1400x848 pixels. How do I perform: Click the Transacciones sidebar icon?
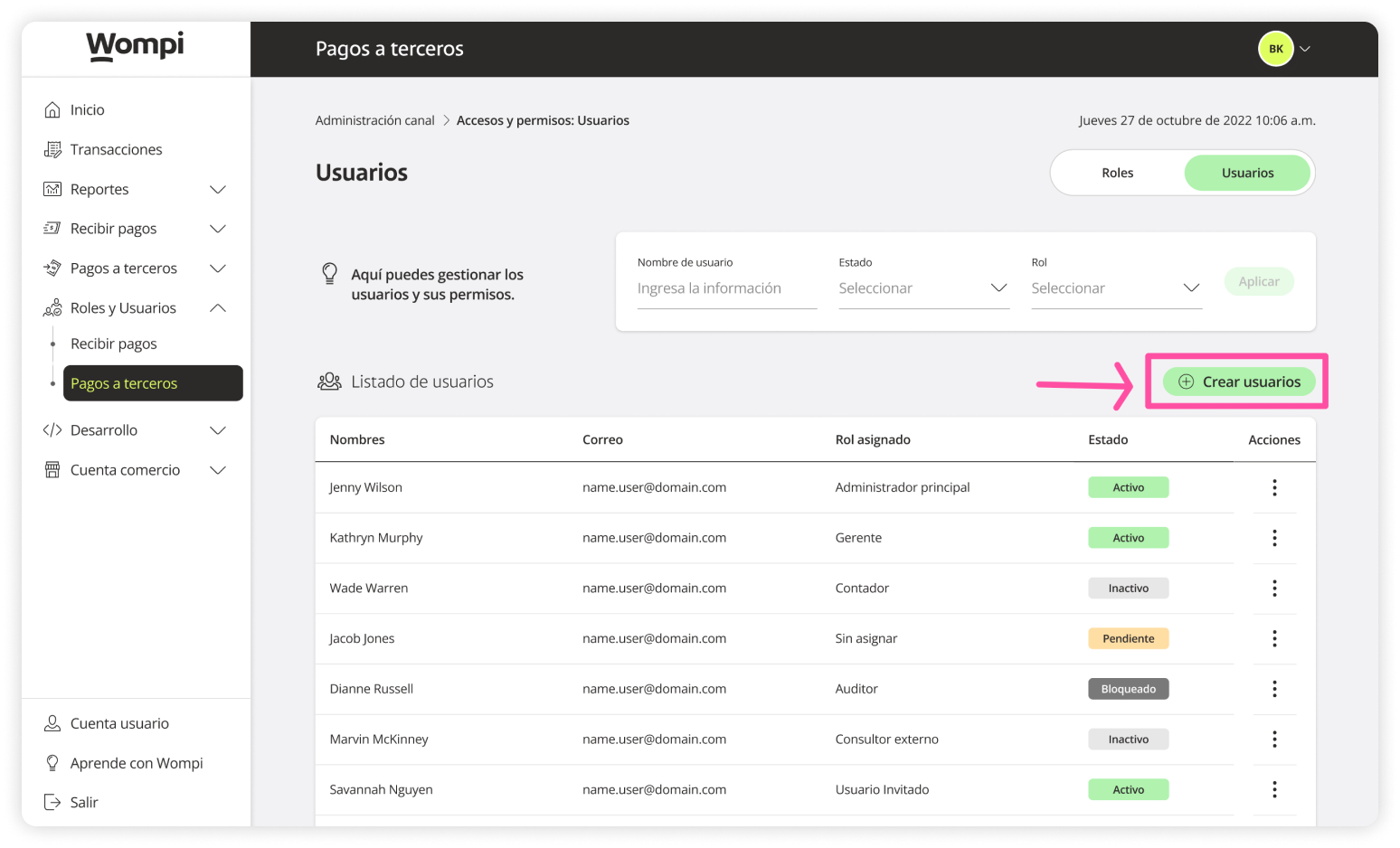coord(52,150)
